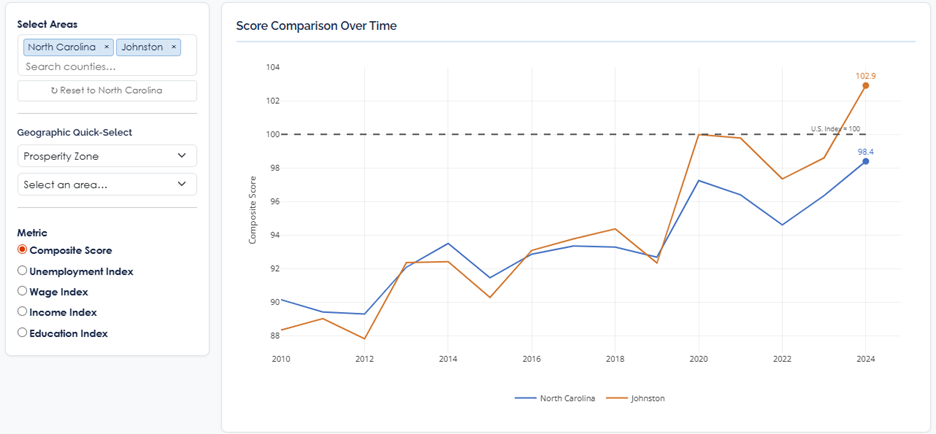Image resolution: width=936 pixels, height=434 pixels.
Task: Click the Select an area chevron arrow
Action: pos(181,184)
